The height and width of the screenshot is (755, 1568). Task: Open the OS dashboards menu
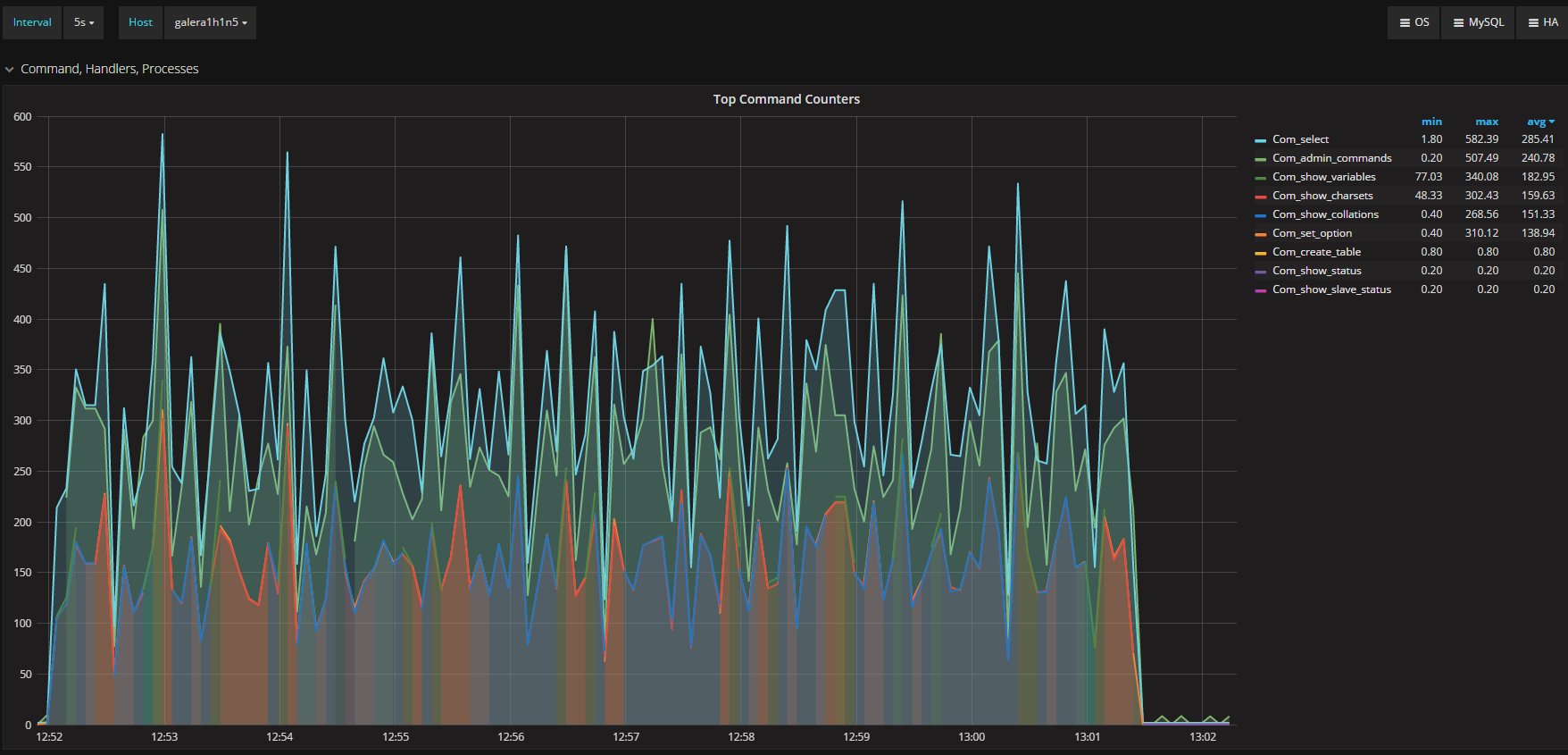coord(1414,22)
